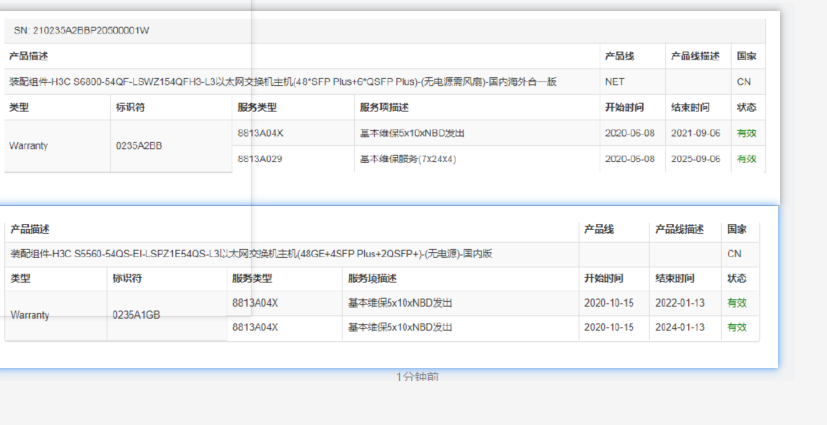Click 服务类型 header in the S5560 table
Screen dimensions: 827x425
coord(252,278)
